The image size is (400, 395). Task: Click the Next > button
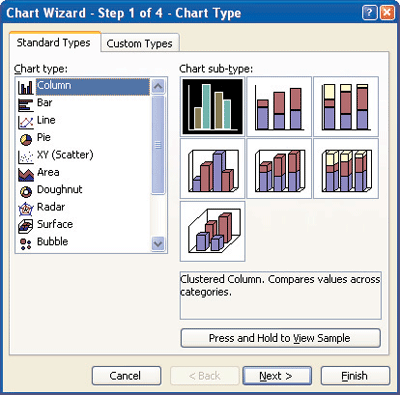[277, 376]
